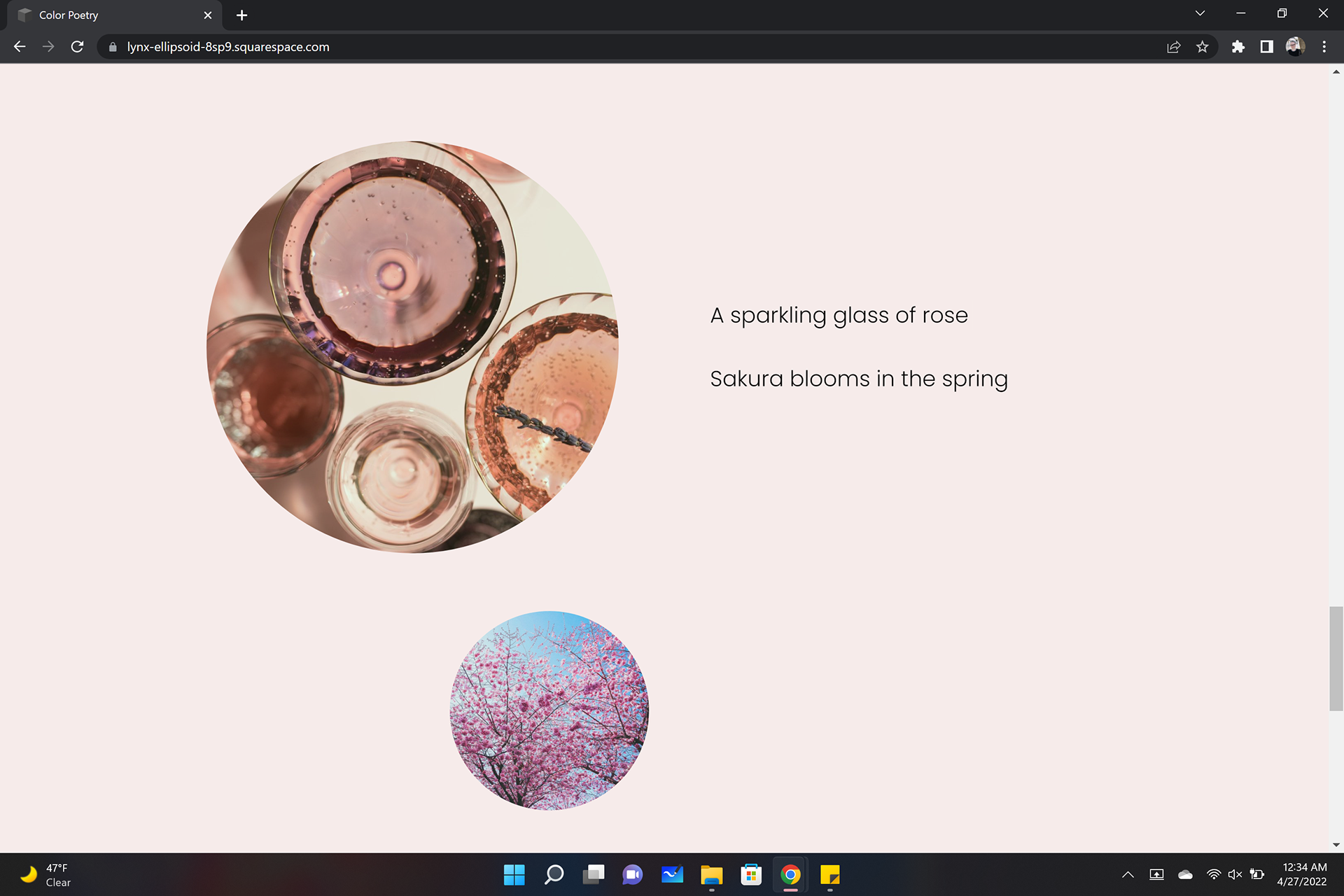Go back to previous page

click(x=20, y=47)
